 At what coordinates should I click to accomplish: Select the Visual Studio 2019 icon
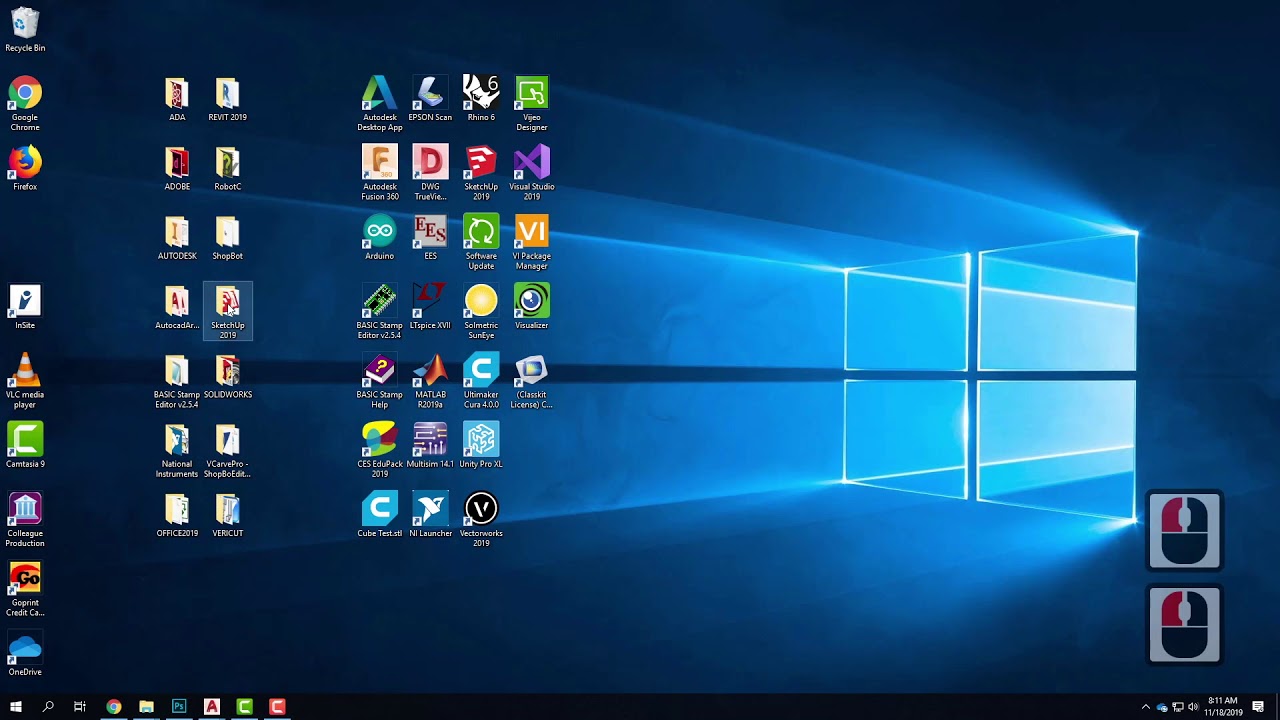coord(531,164)
